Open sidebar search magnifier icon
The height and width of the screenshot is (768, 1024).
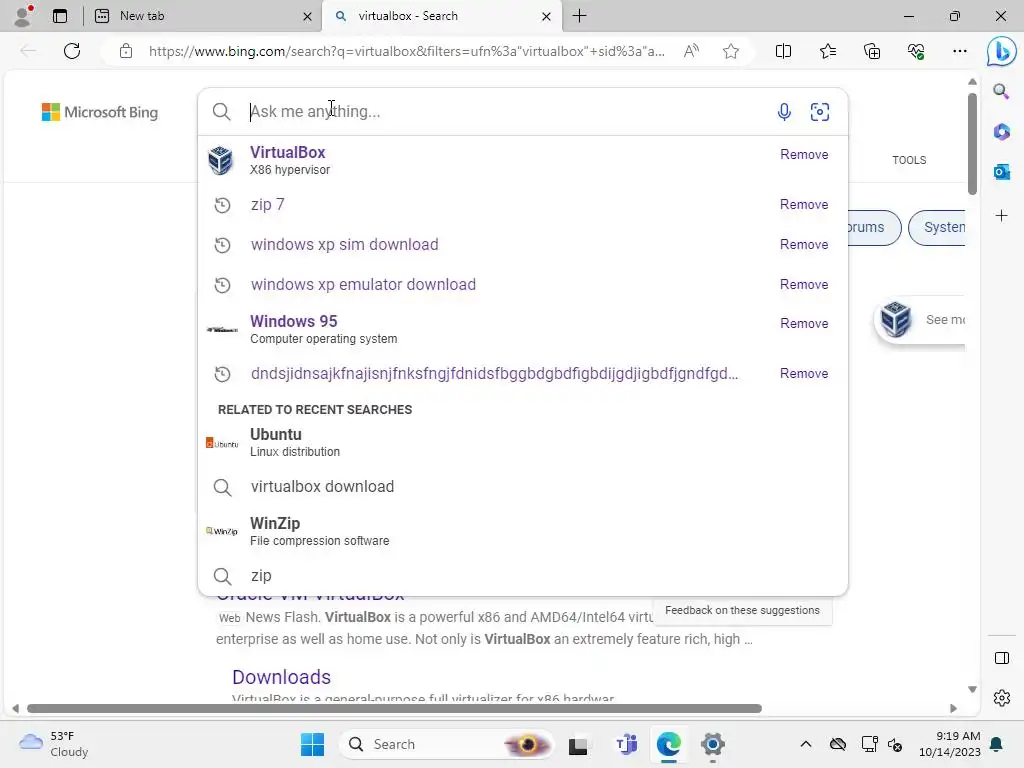point(1001,91)
